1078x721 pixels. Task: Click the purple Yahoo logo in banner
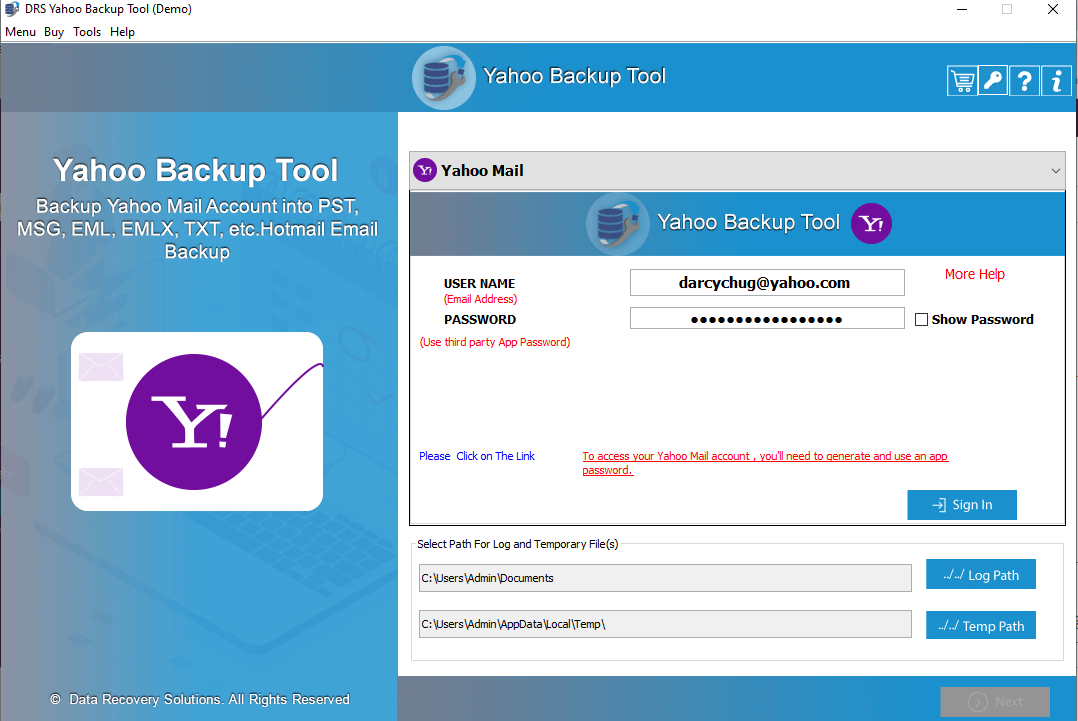[x=871, y=223]
